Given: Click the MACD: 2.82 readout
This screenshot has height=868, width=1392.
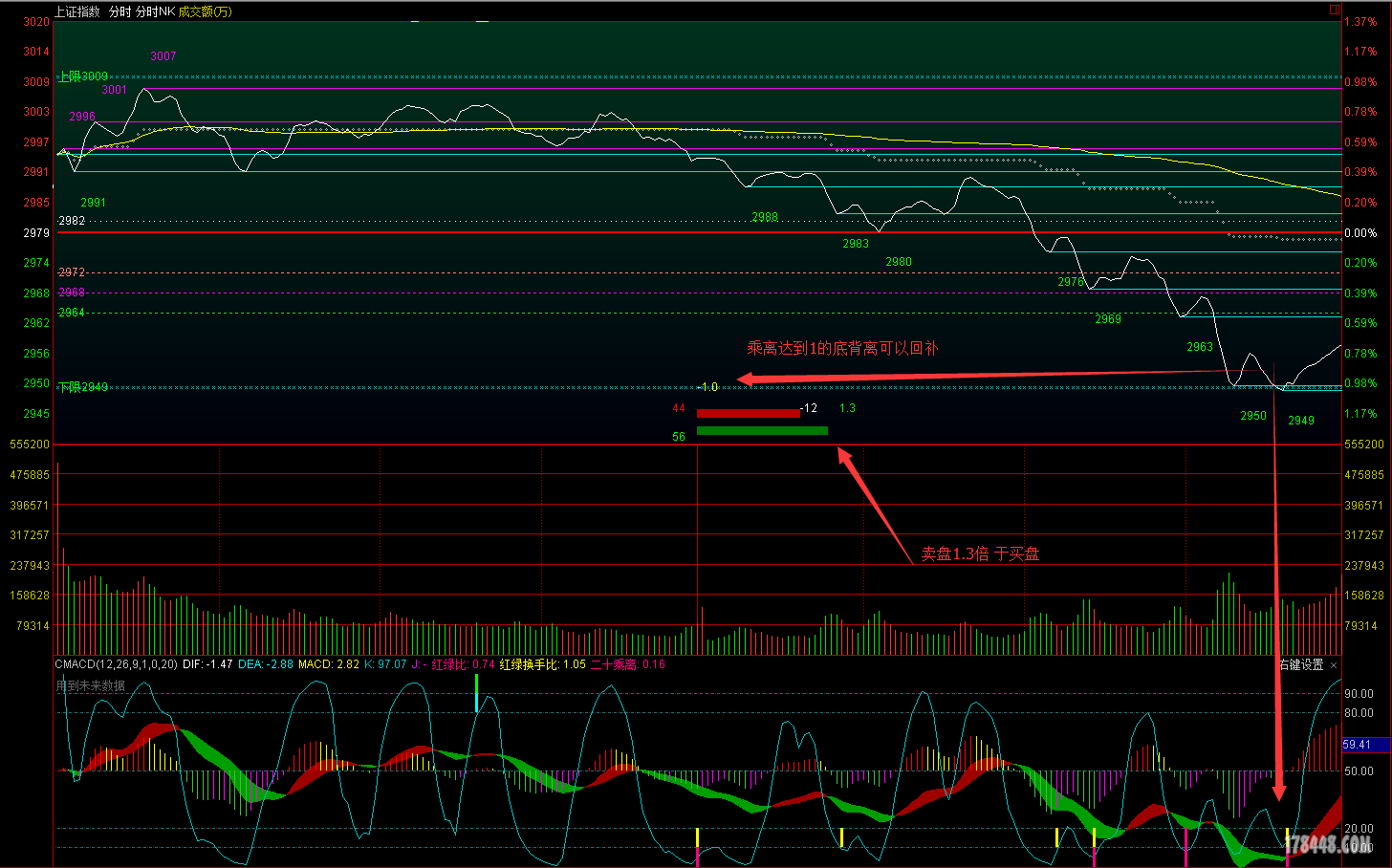Looking at the screenshot, I should [x=329, y=664].
